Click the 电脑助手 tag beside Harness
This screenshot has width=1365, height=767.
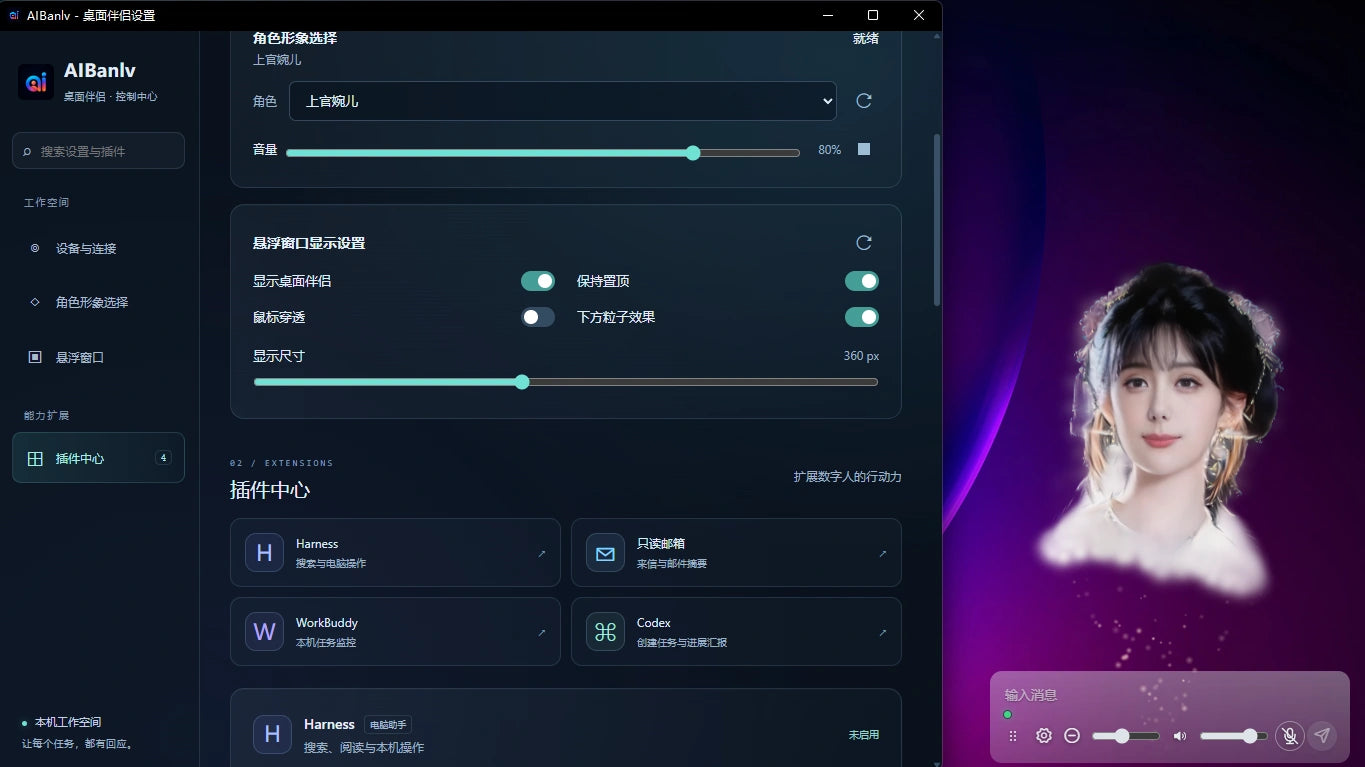click(x=388, y=725)
